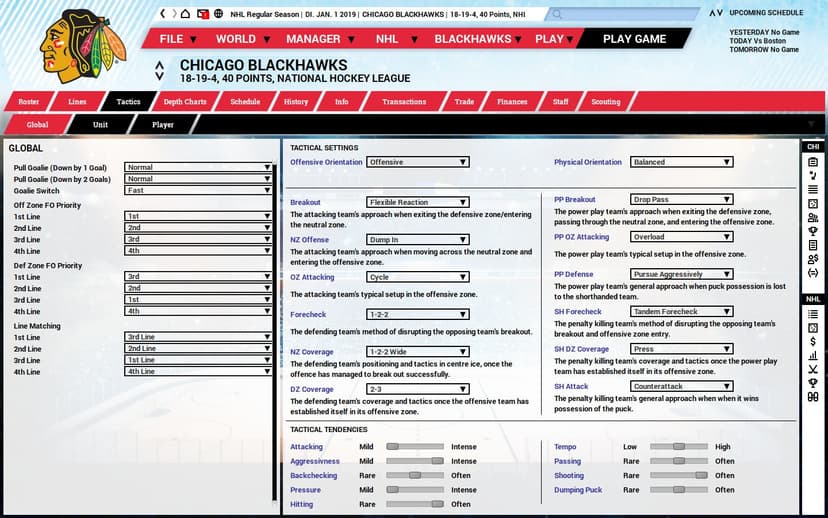Open NHL schedule calendar sidebar icon
Image resolution: width=828 pixels, height=518 pixels.
click(x=813, y=328)
